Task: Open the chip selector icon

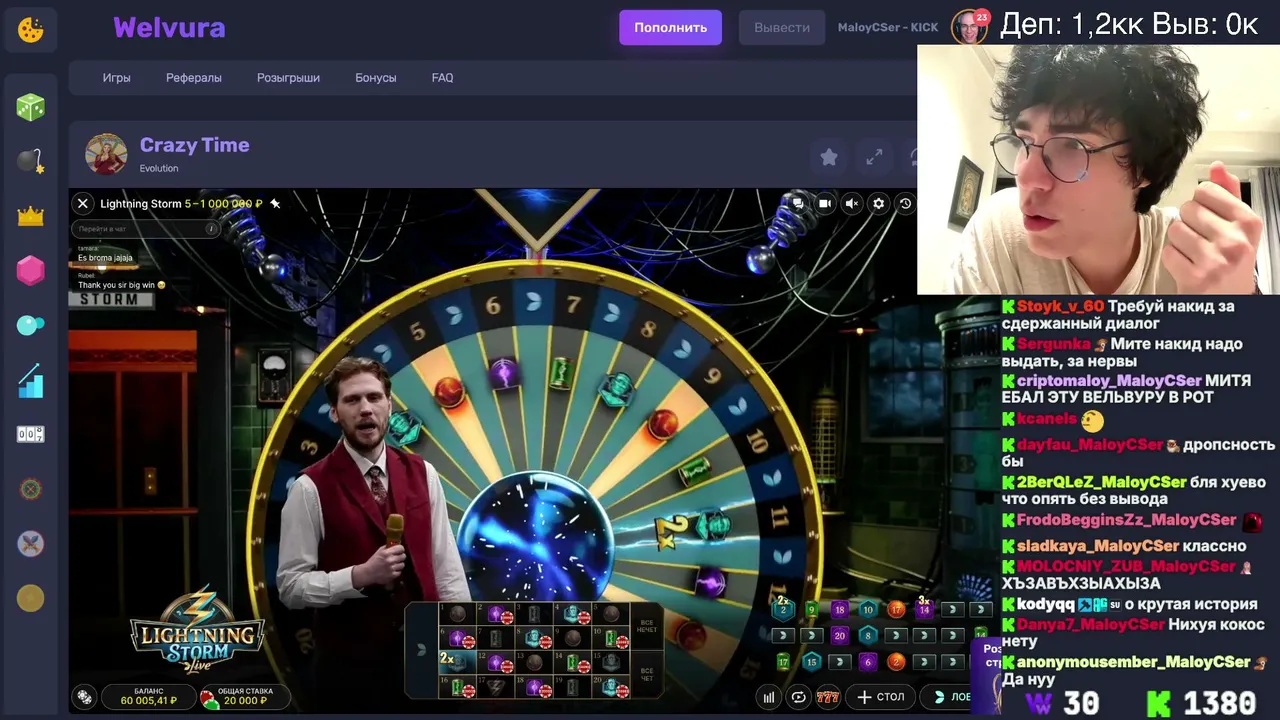Action: pos(85,697)
